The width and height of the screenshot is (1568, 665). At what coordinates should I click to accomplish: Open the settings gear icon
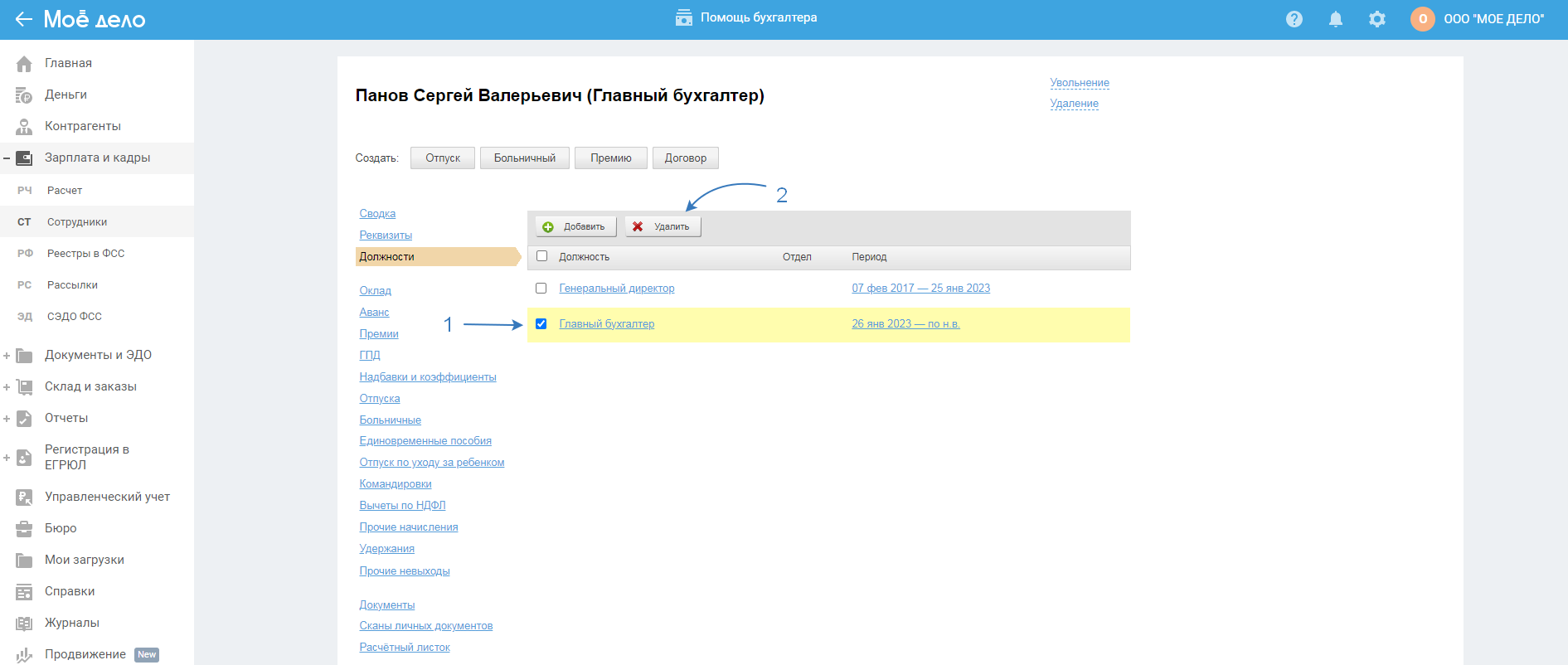click(1377, 19)
